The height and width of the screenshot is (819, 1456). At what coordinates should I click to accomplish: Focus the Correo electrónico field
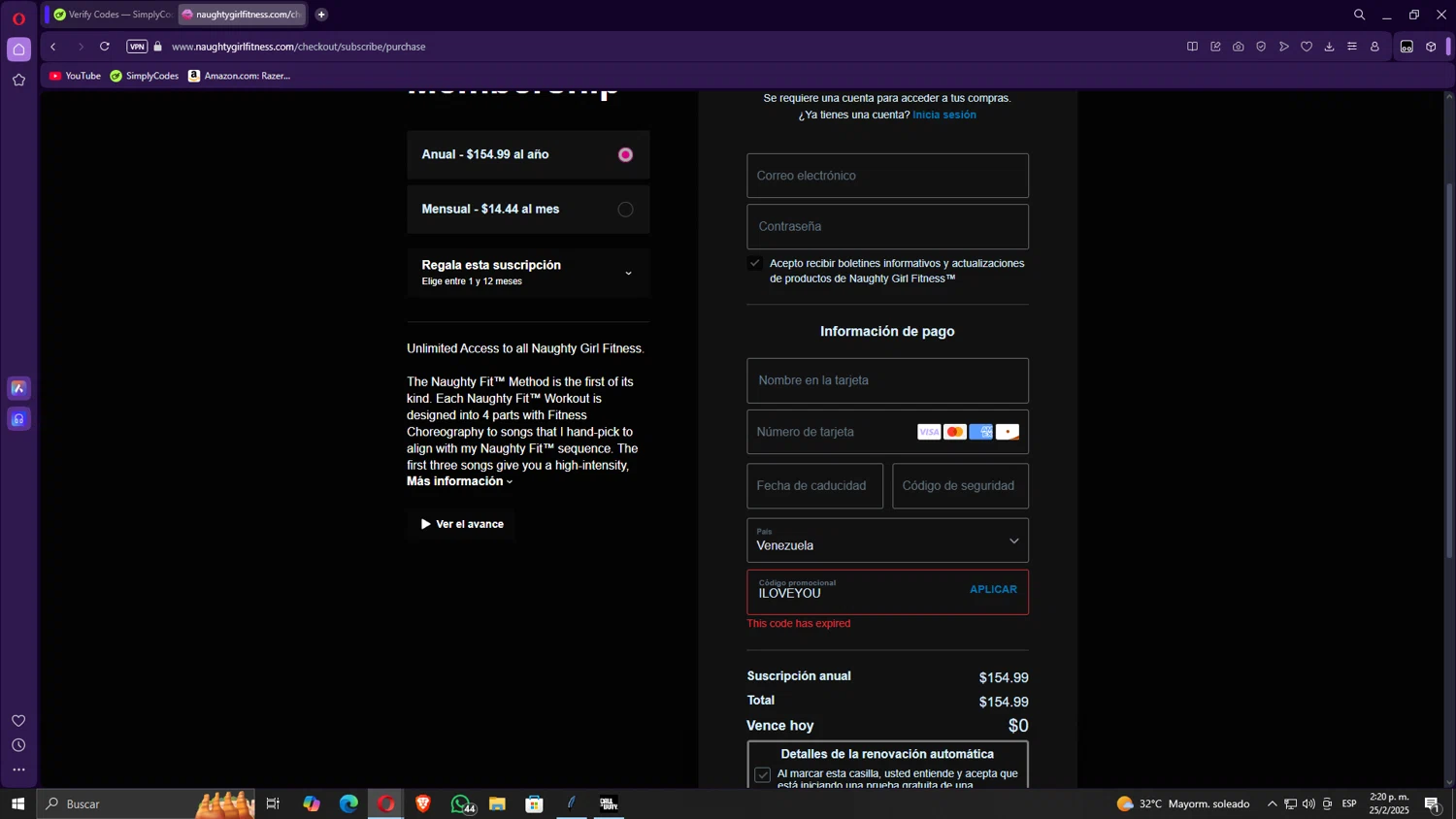pyautogui.click(x=887, y=176)
